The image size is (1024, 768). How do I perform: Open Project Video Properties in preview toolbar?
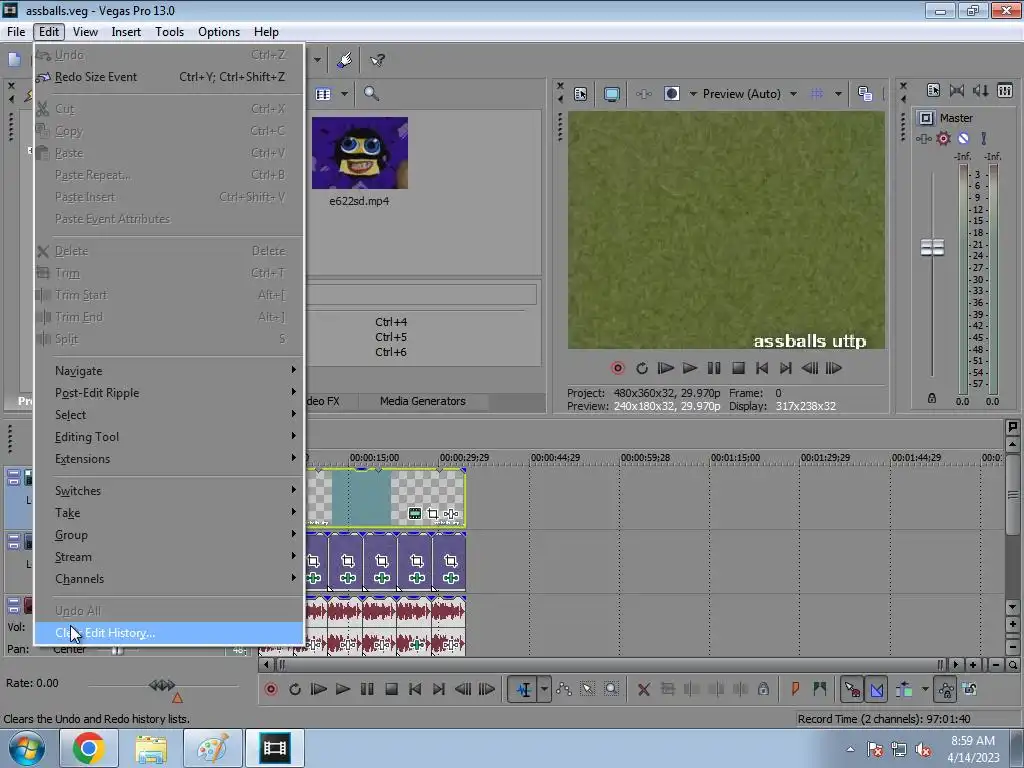point(581,94)
